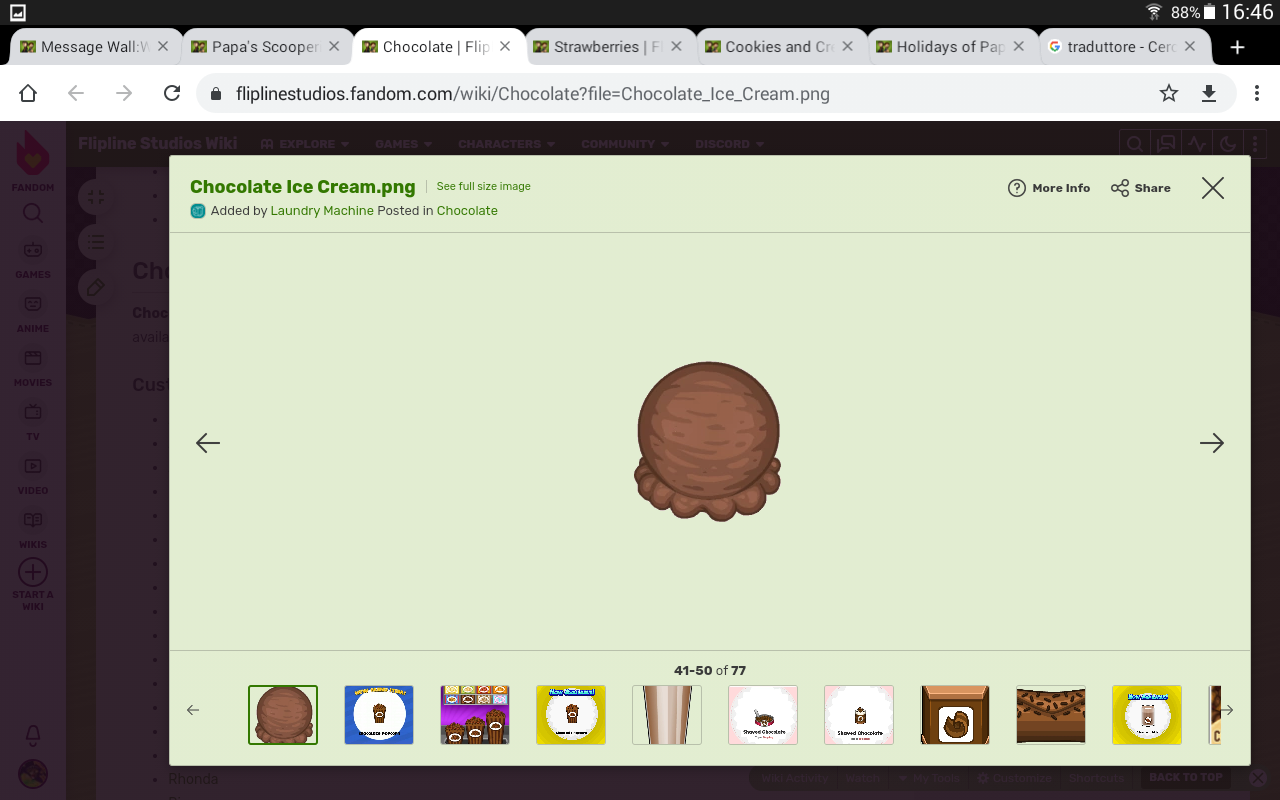The height and width of the screenshot is (800, 1280).
Task: Close the Strawberries browser tab
Action: pos(676,46)
